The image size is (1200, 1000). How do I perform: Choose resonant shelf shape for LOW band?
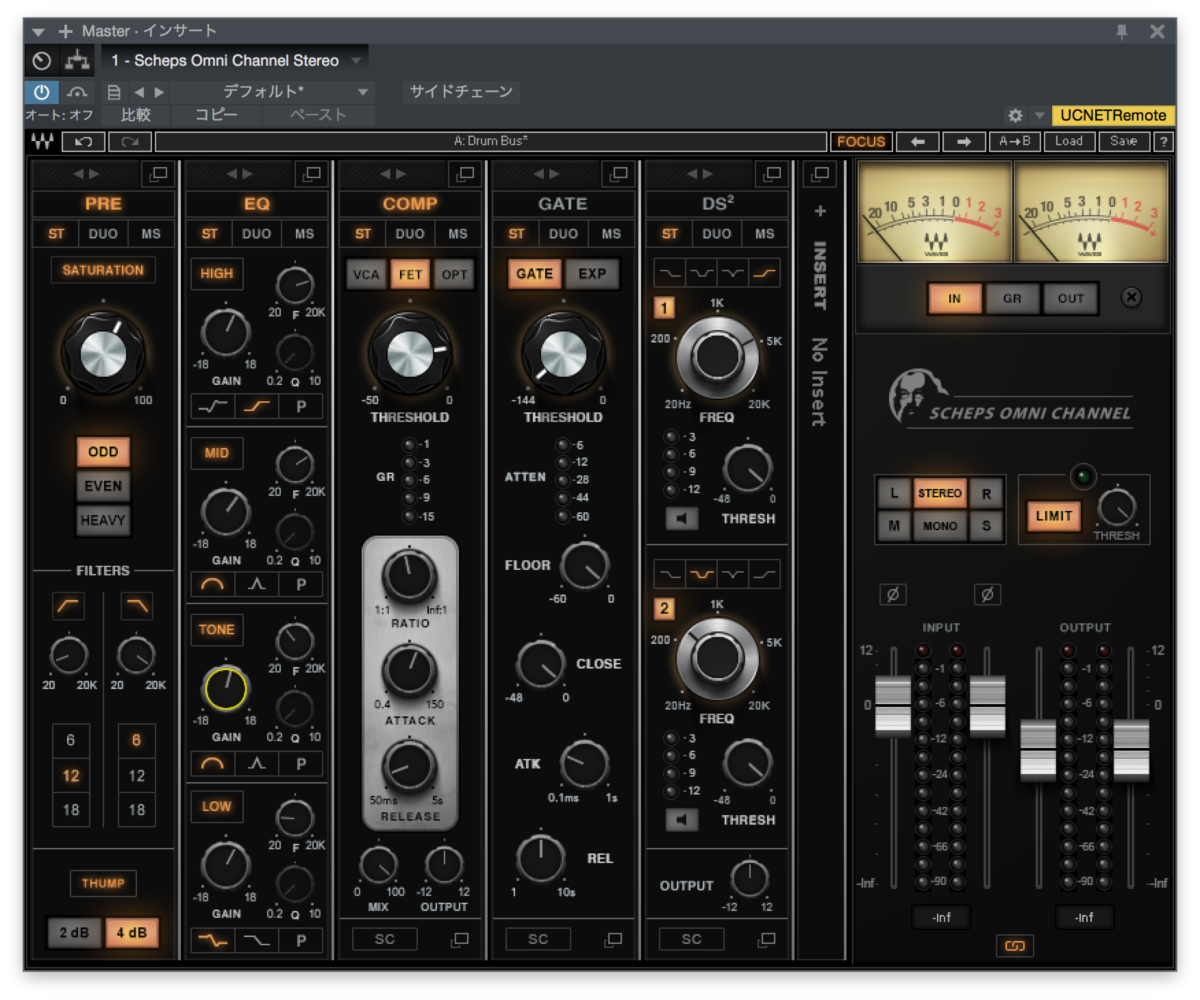click(x=213, y=940)
